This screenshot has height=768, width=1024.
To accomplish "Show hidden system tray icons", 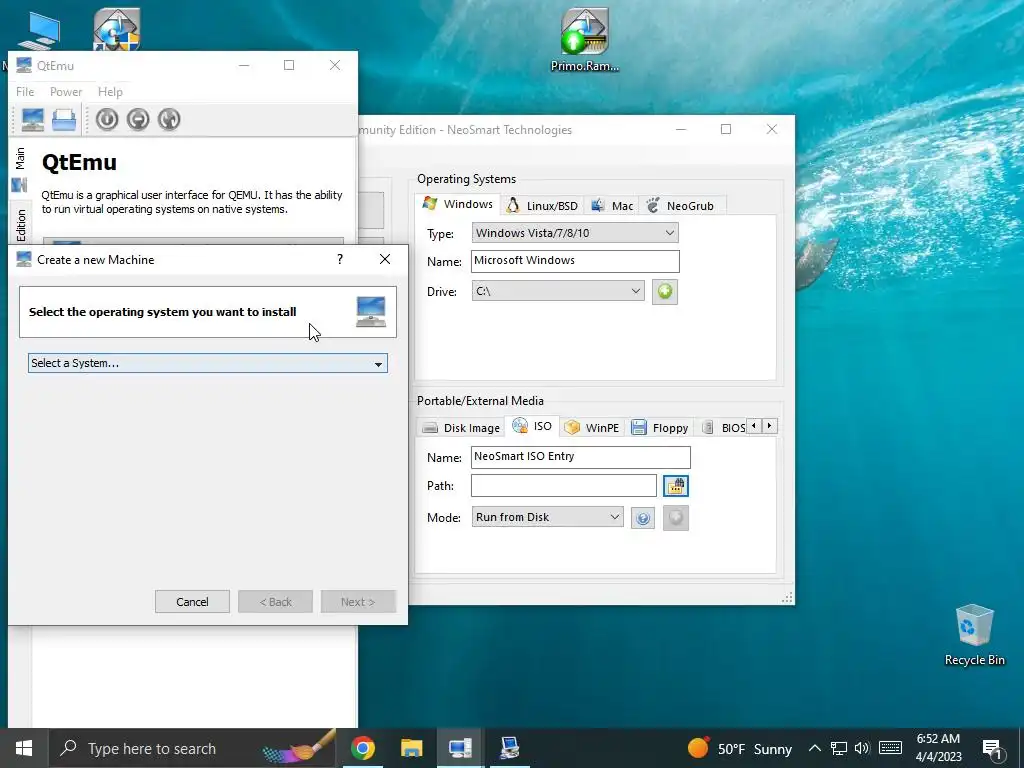I will (x=814, y=748).
